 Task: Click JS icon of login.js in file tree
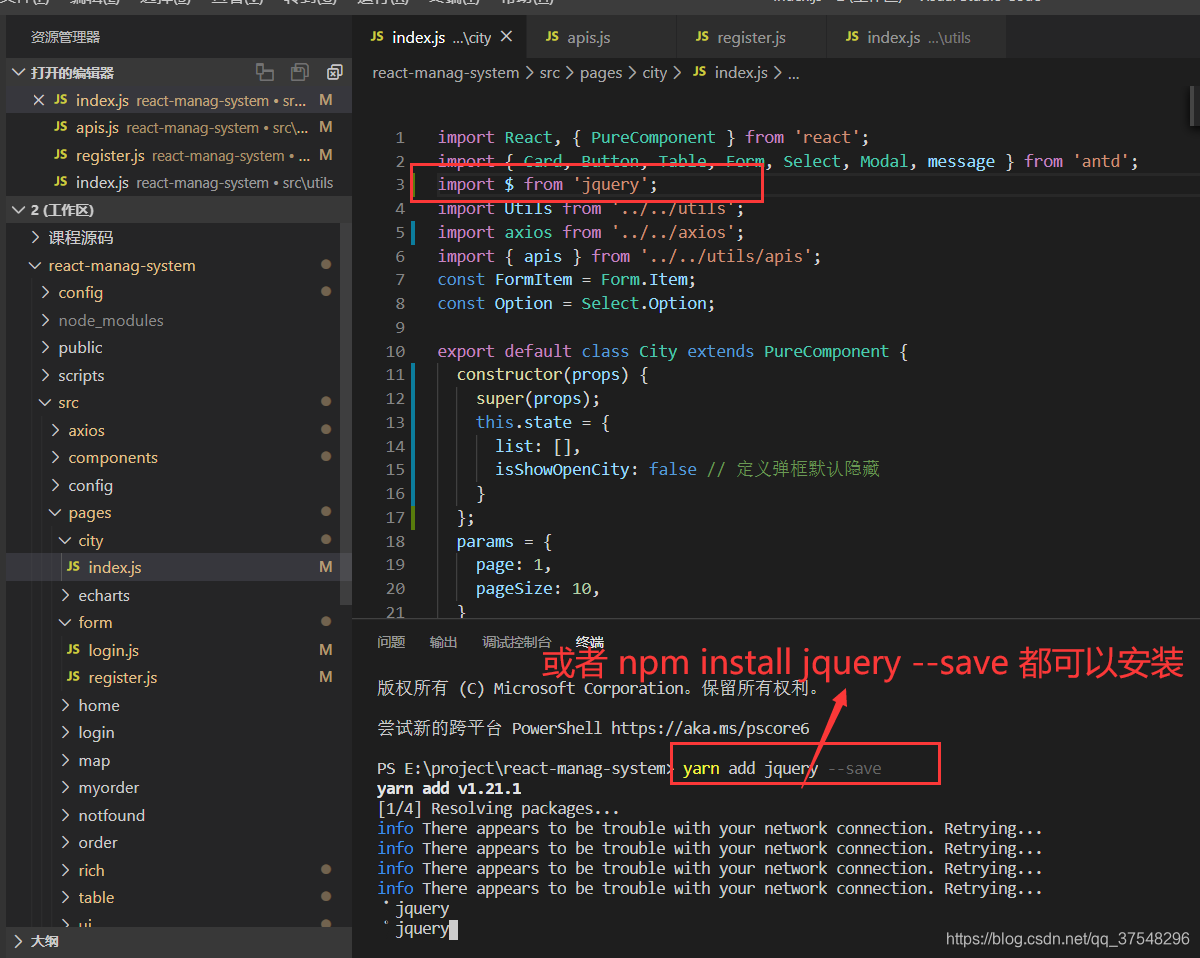73,650
